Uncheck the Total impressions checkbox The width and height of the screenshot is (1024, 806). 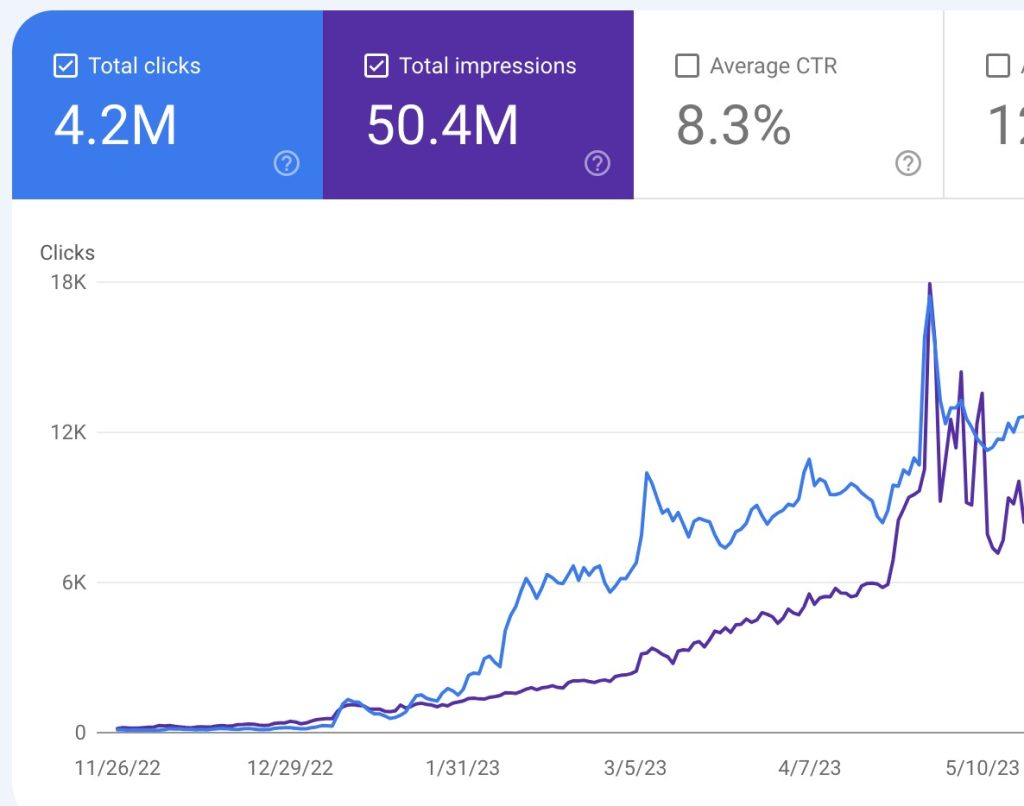[x=376, y=66]
